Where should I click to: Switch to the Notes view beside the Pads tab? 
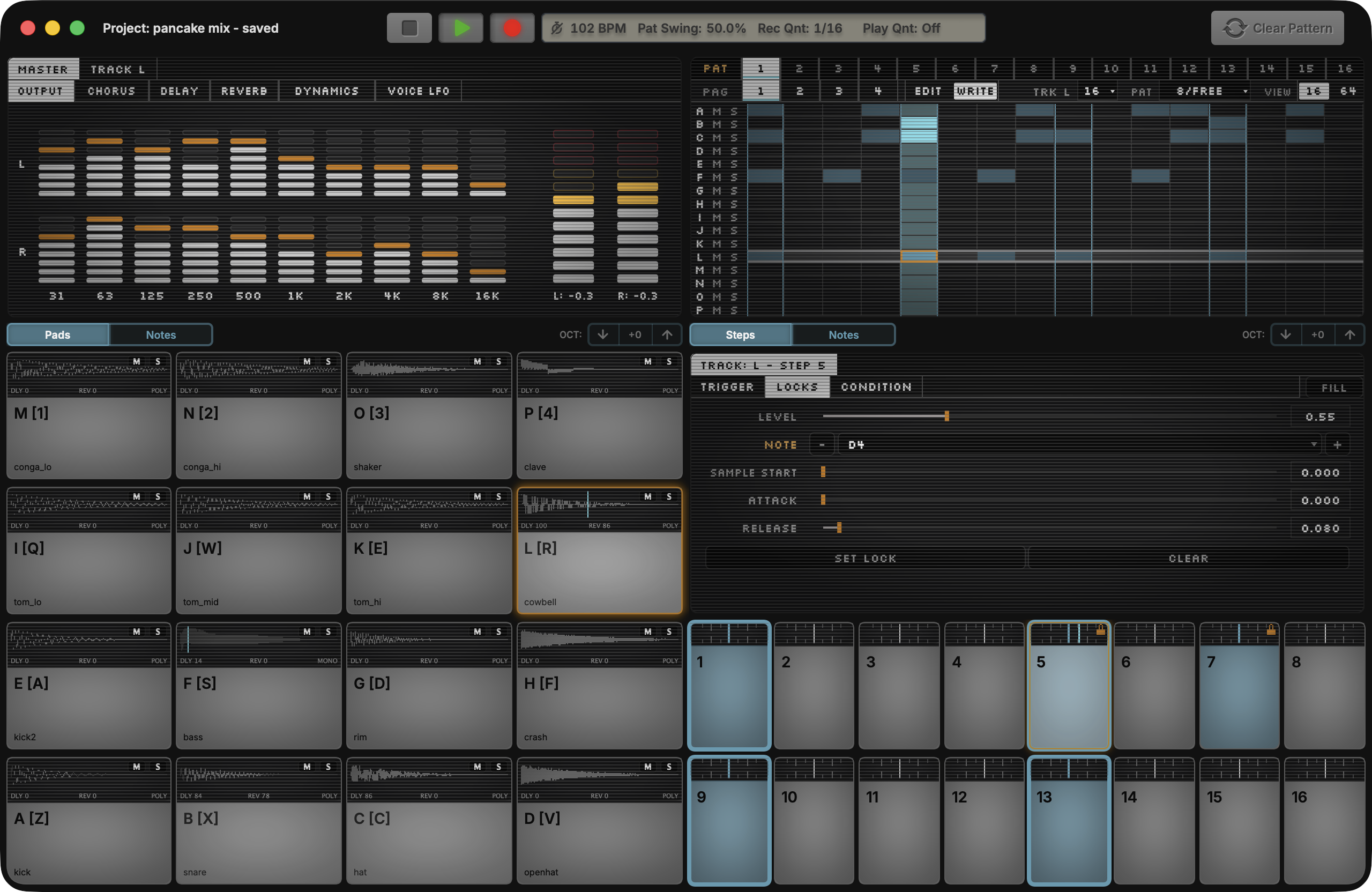(x=161, y=334)
